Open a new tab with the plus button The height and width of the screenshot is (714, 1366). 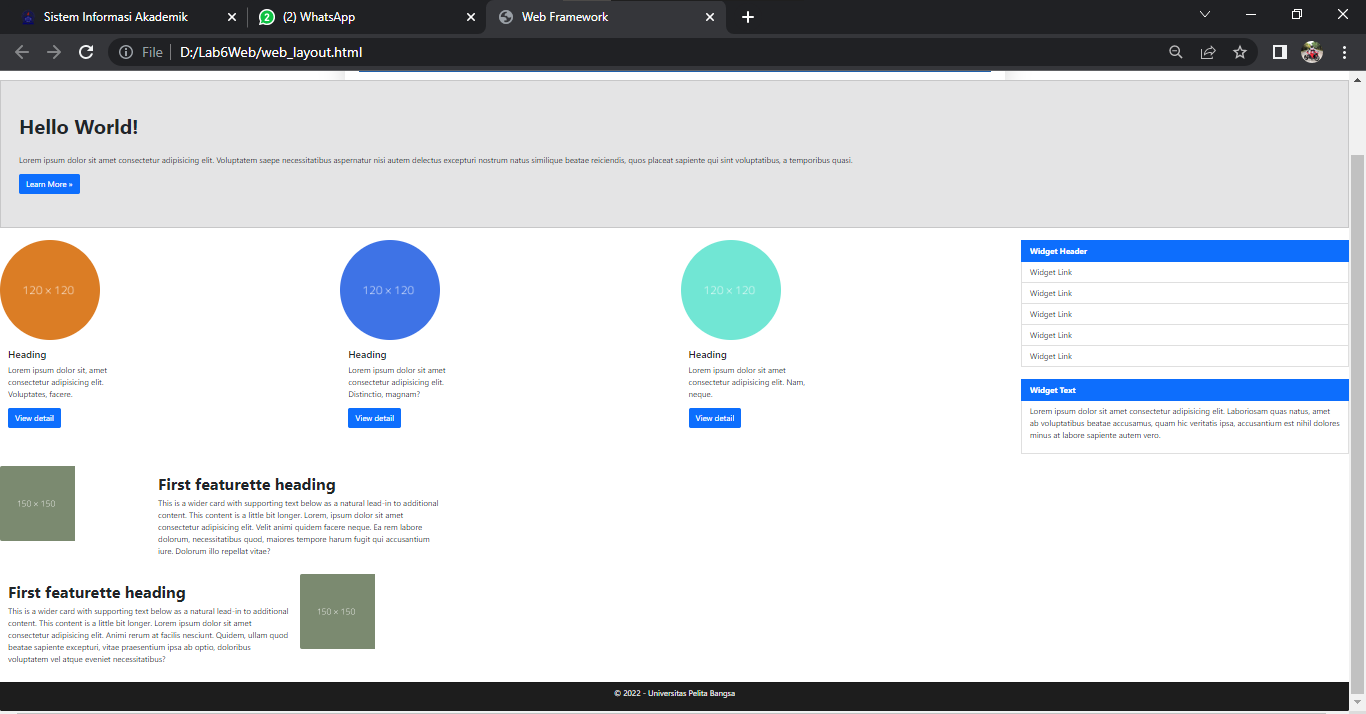click(748, 17)
